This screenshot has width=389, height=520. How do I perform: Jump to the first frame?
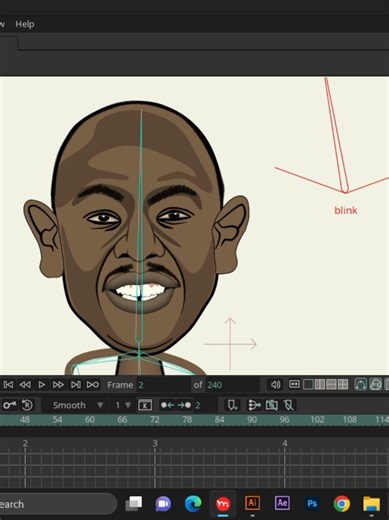9,385
